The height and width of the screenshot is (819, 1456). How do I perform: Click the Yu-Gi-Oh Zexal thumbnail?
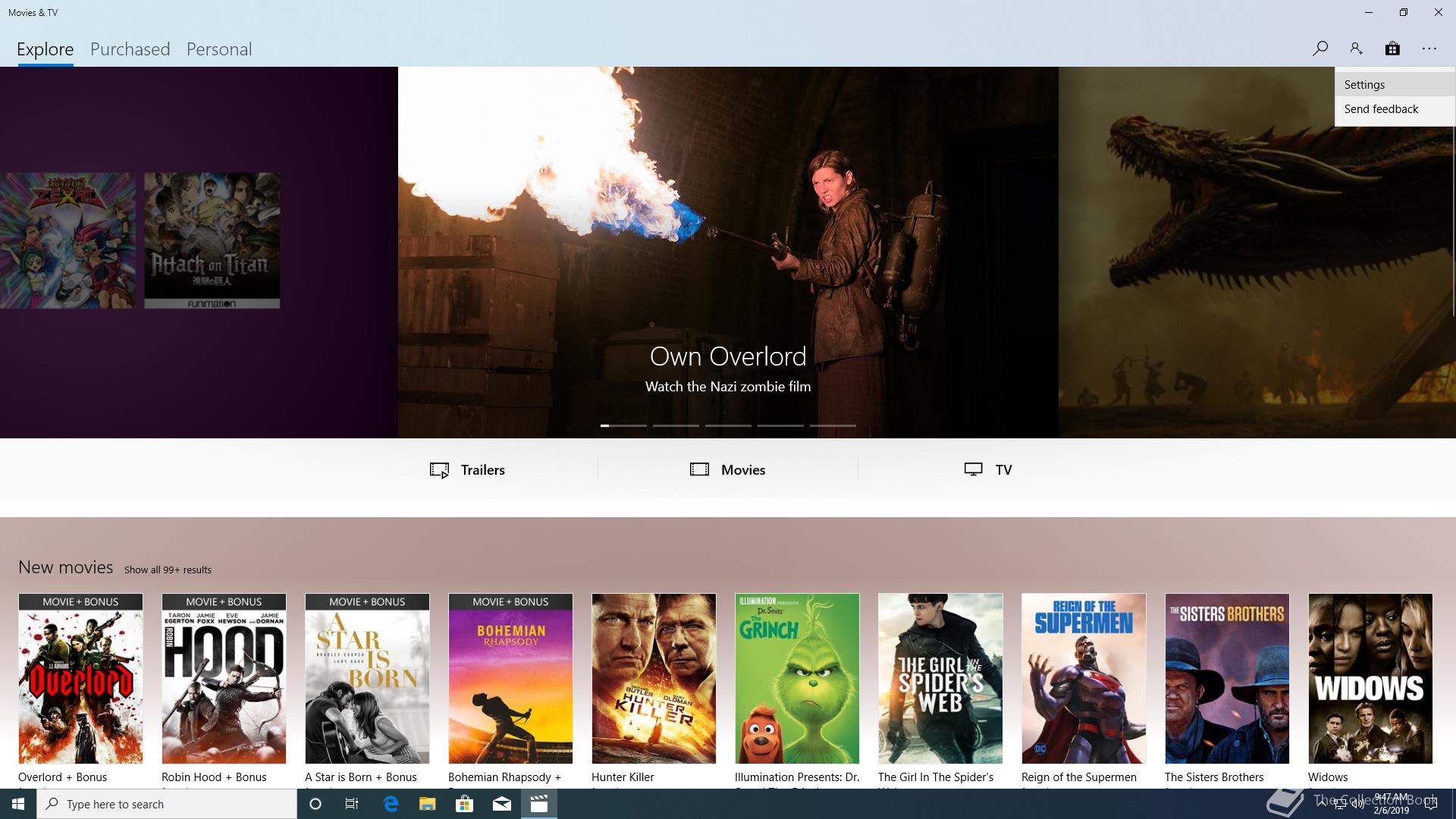[67, 240]
